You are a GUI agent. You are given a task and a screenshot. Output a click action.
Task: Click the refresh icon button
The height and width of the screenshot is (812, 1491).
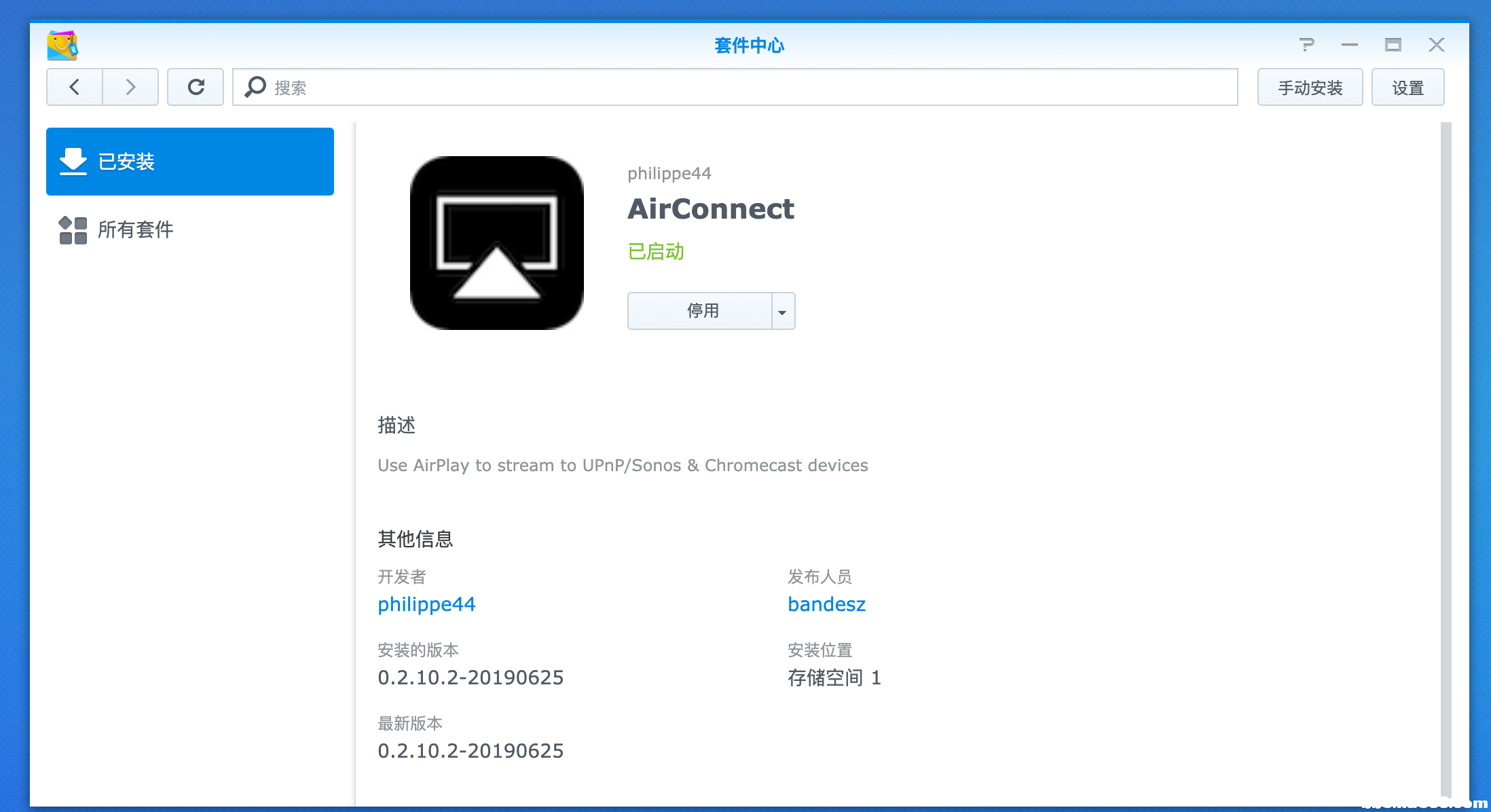pyautogui.click(x=196, y=87)
